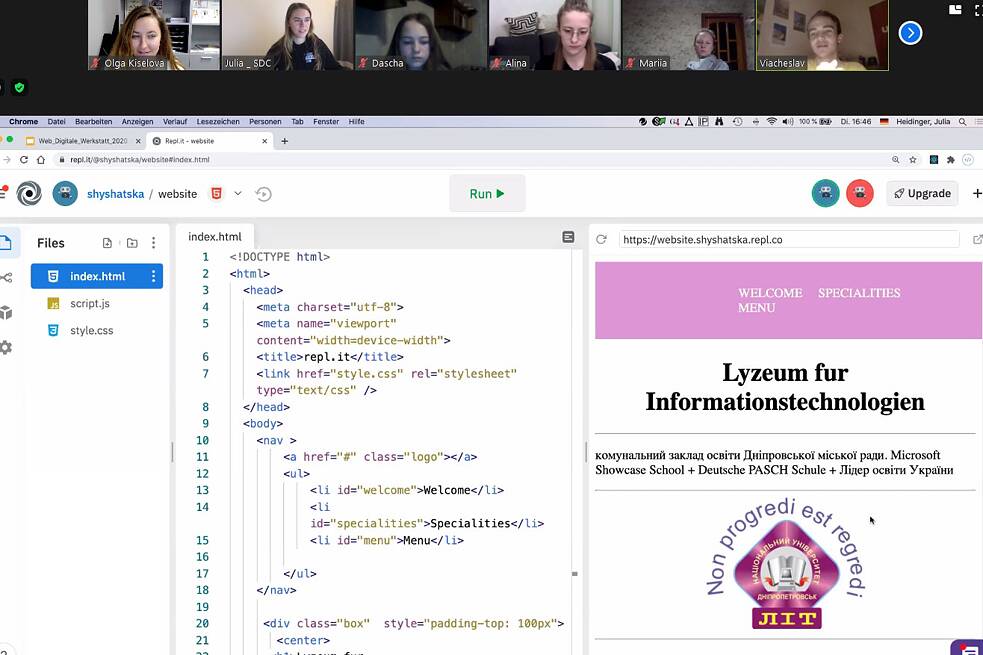Open the index.html file options menu
The width and height of the screenshot is (983, 655).
[154, 276]
